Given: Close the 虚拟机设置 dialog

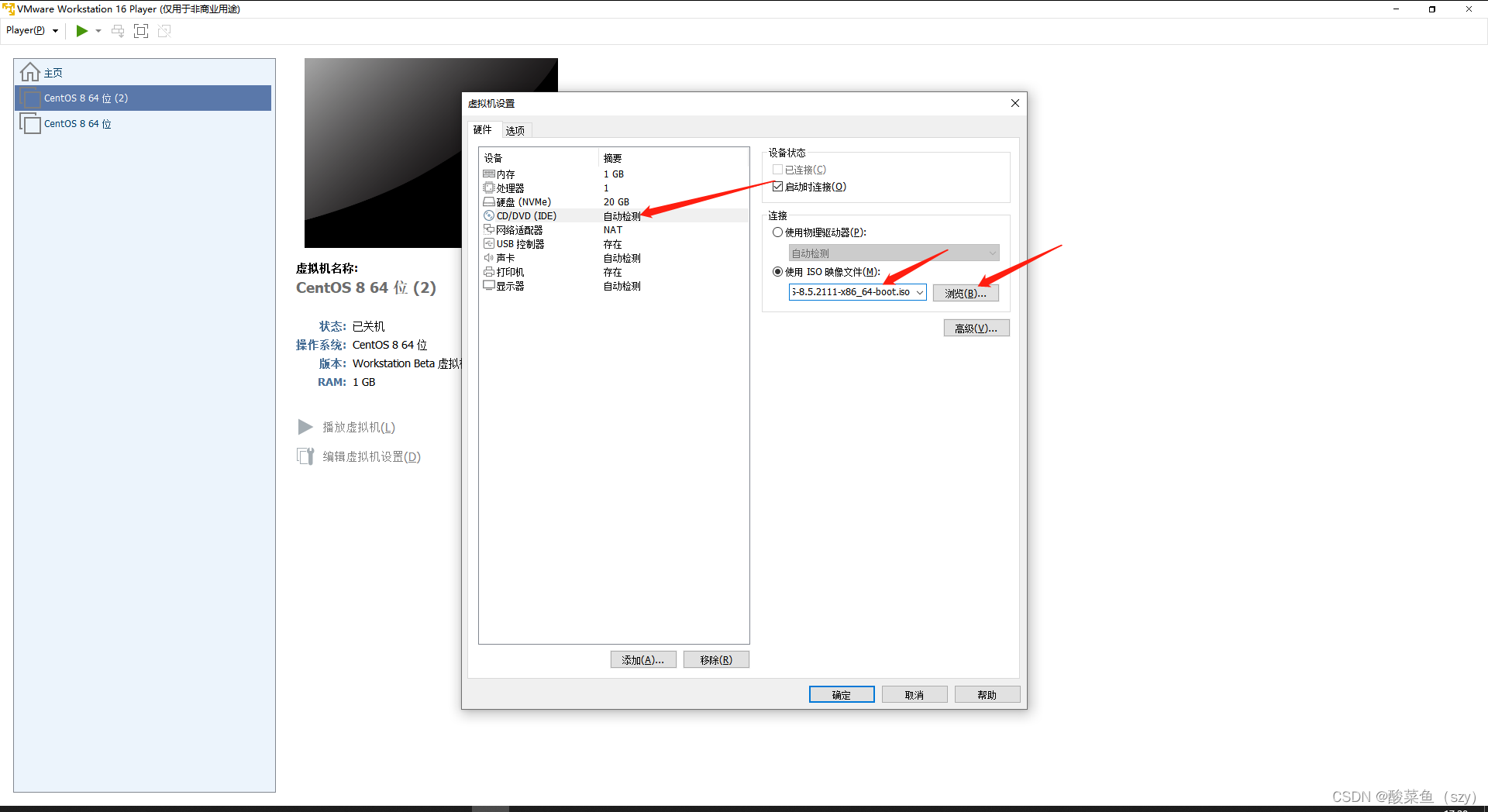Looking at the screenshot, I should [1015, 103].
